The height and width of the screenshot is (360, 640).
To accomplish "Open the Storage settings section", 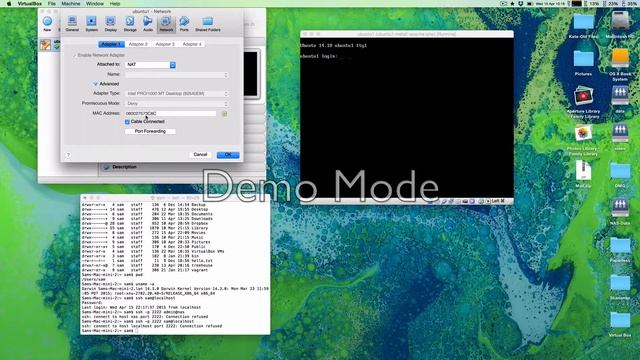I will [130, 24].
